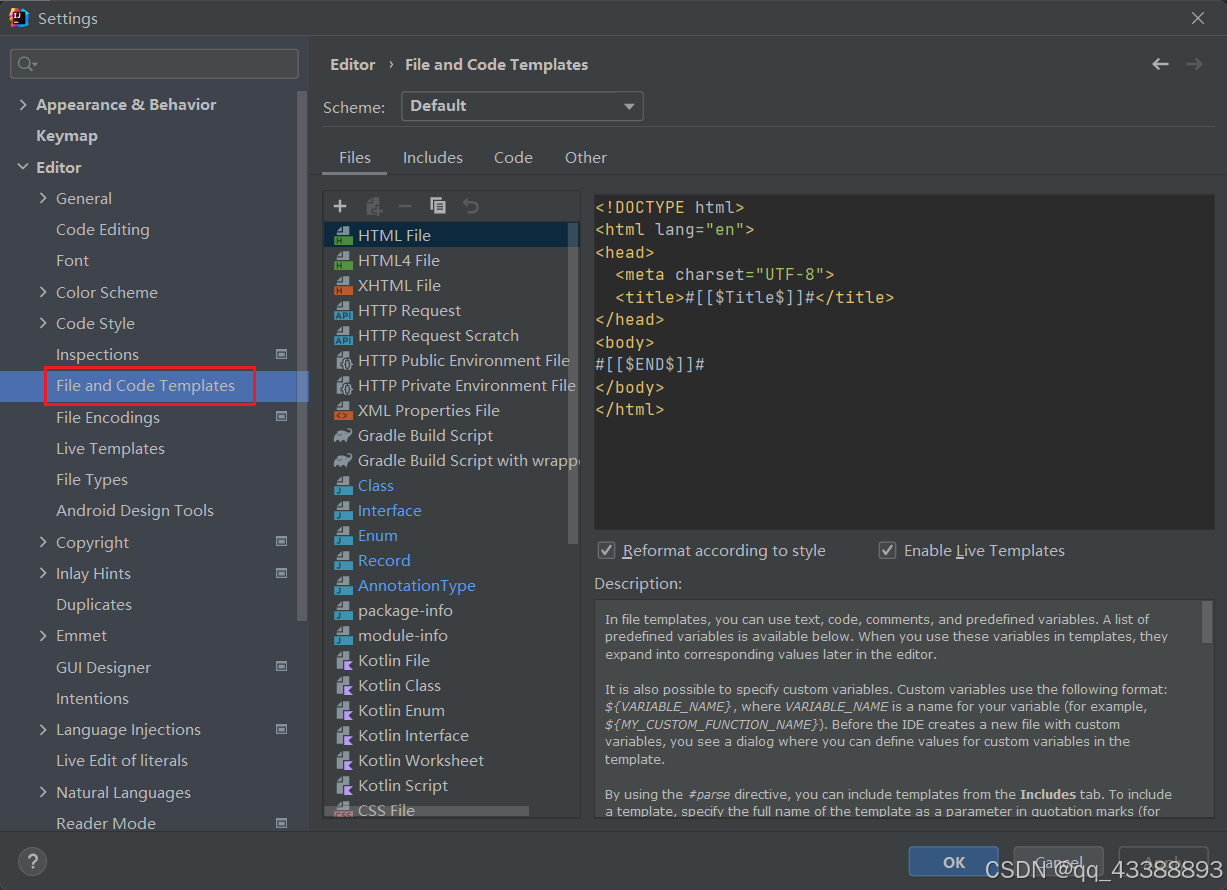Expand the Inlay Hints node
This screenshot has height=890, width=1227.
(43, 573)
